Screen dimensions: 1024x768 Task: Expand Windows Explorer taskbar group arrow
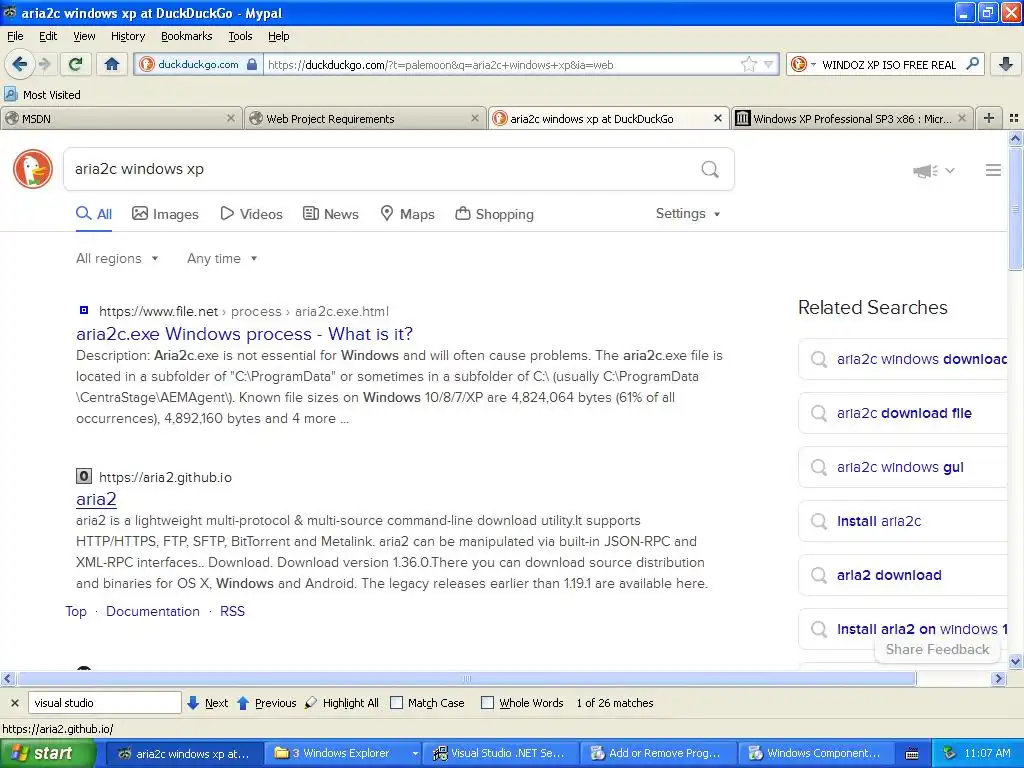[x=415, y=754]
